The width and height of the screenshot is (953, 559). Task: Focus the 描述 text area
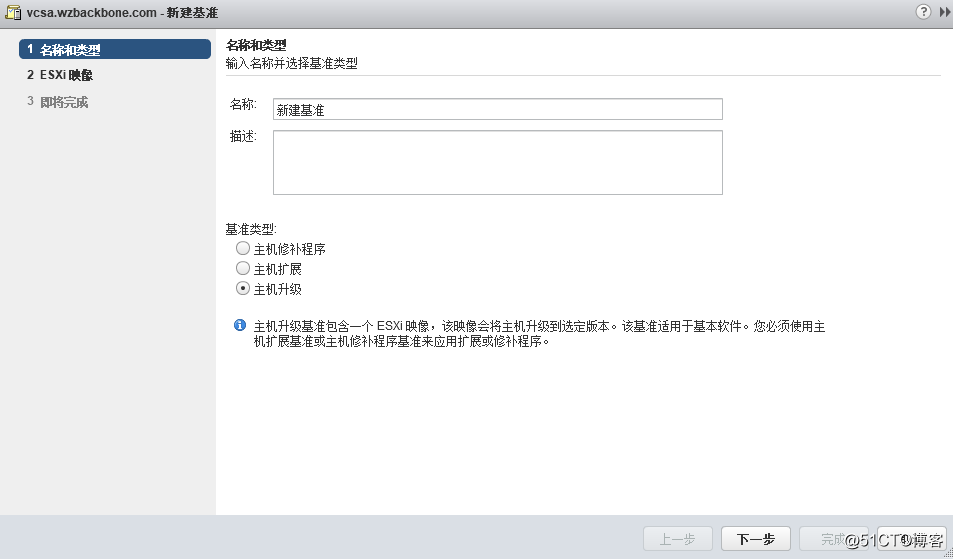[x=498, y=162]
